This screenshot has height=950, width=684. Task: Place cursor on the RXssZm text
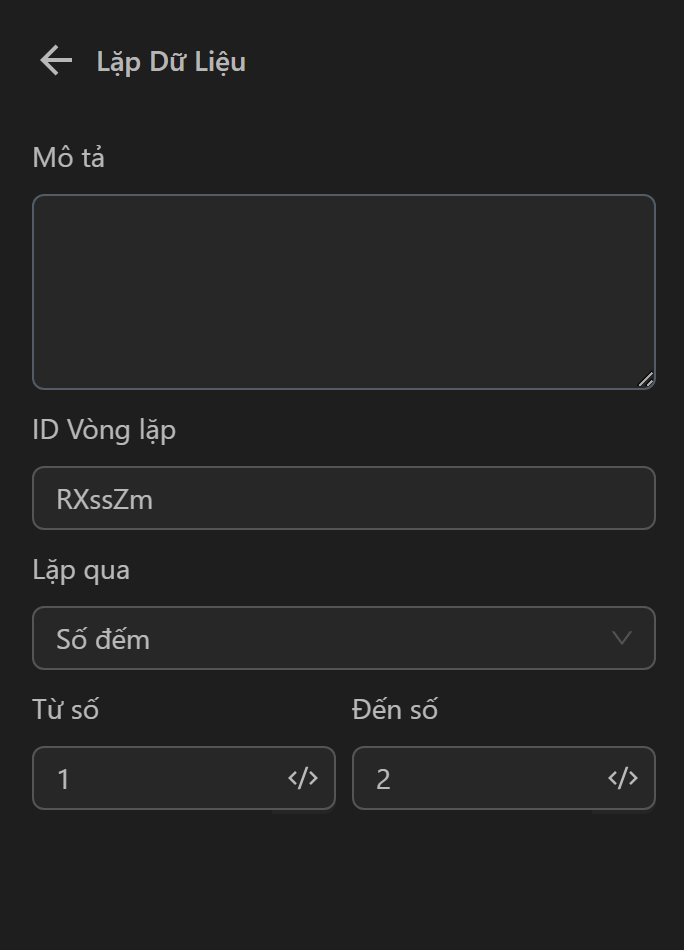(x=105, y=499)
